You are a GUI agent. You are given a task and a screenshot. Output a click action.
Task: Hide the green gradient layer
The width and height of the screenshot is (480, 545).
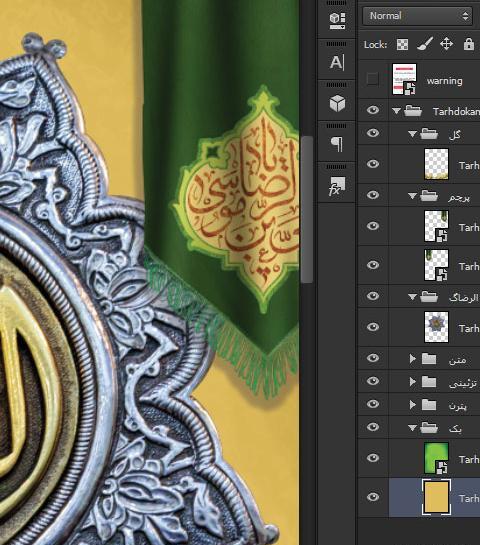click(373, 458)
